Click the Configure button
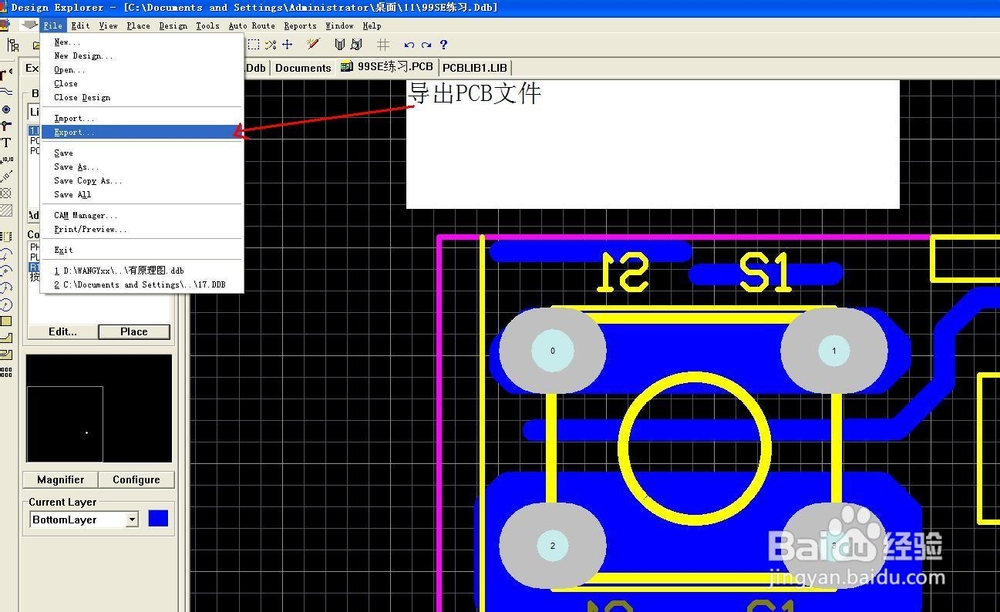This screenshot has width=1000, height=612. tap(136, 479)
